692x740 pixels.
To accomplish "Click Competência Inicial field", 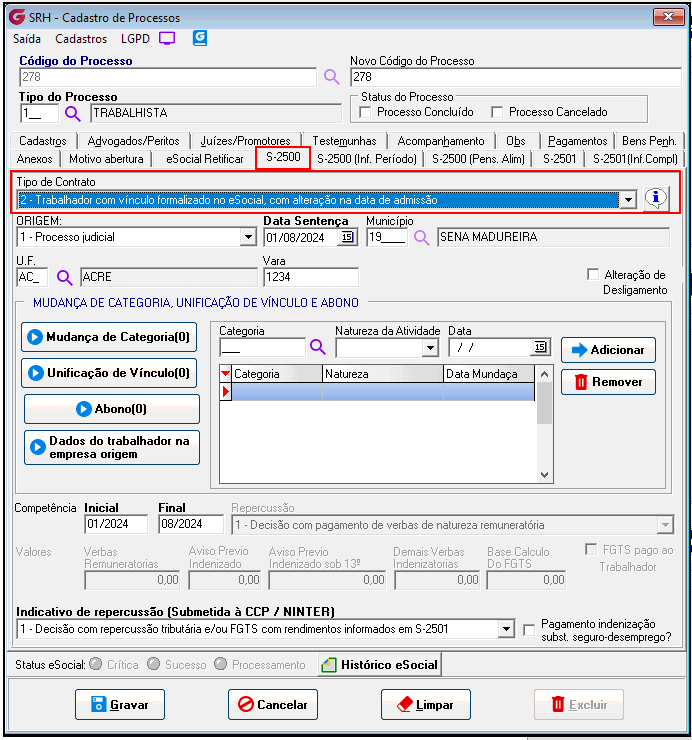I will click(116, 524).
